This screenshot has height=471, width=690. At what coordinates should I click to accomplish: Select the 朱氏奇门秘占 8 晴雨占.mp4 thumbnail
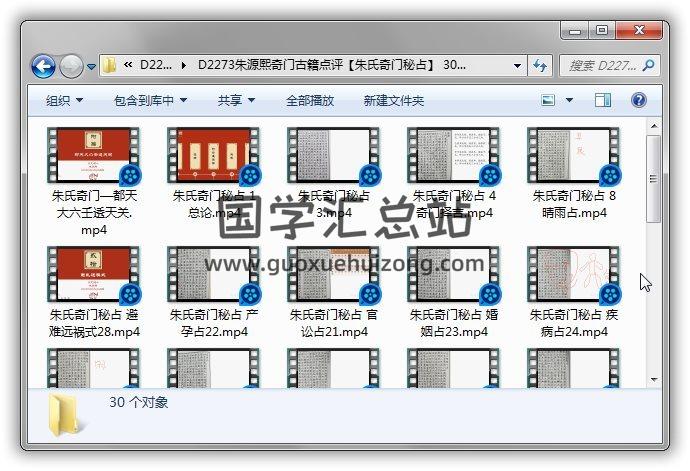[x=574, y=155]
